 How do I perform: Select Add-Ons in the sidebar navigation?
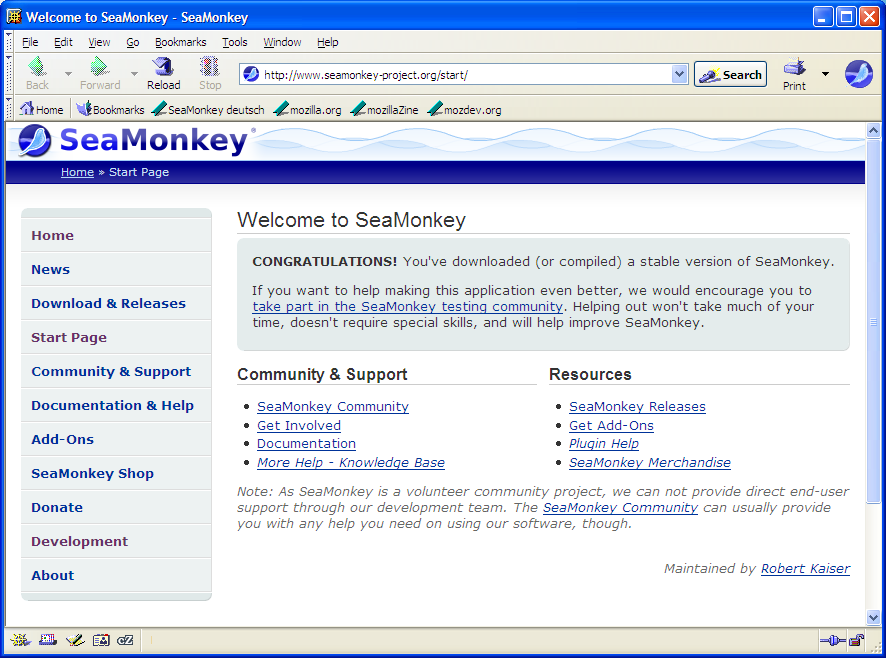62,440
